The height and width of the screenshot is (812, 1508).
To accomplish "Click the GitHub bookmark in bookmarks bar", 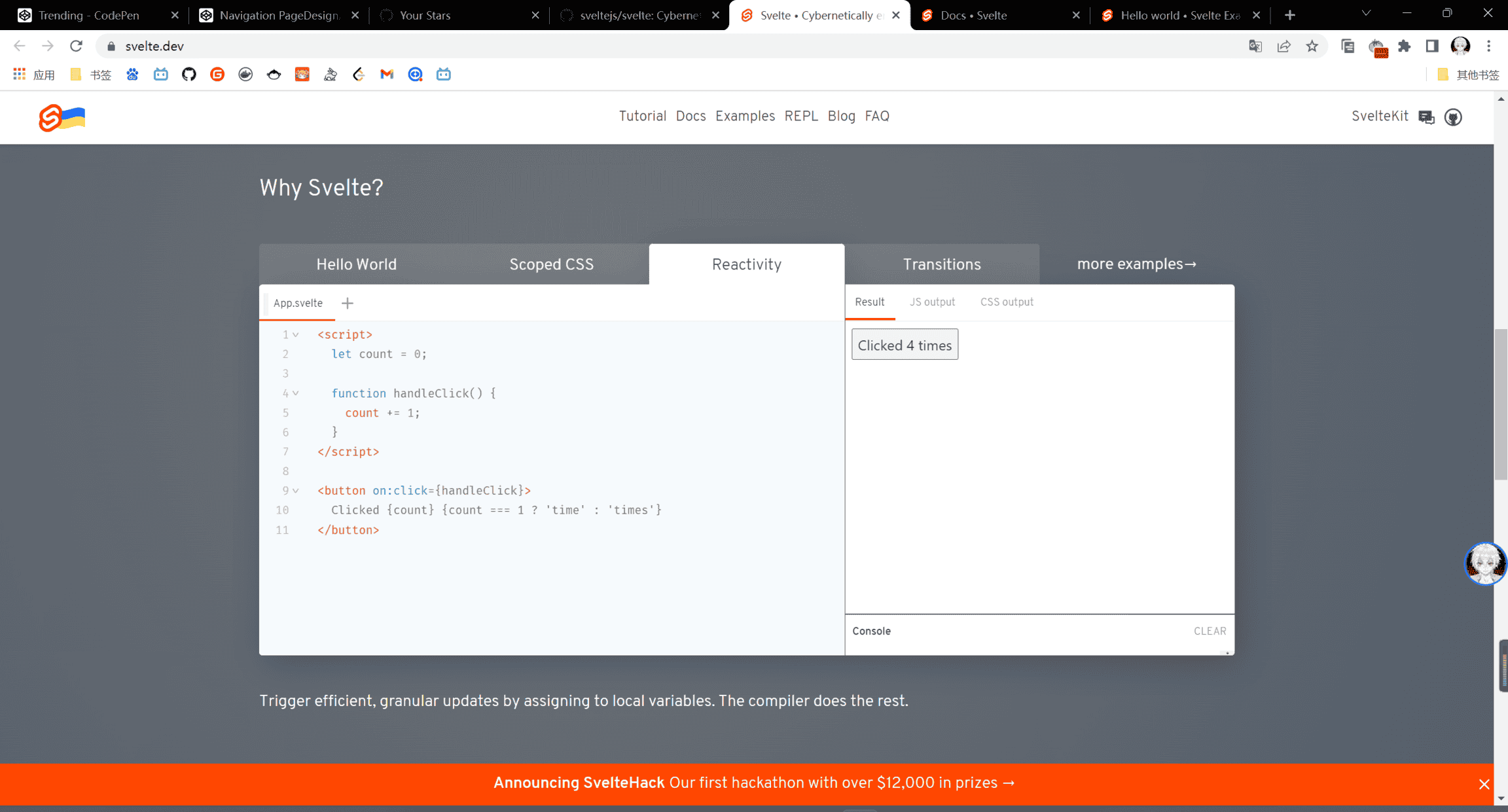I will pyautogui.click(x=189, y=75).
